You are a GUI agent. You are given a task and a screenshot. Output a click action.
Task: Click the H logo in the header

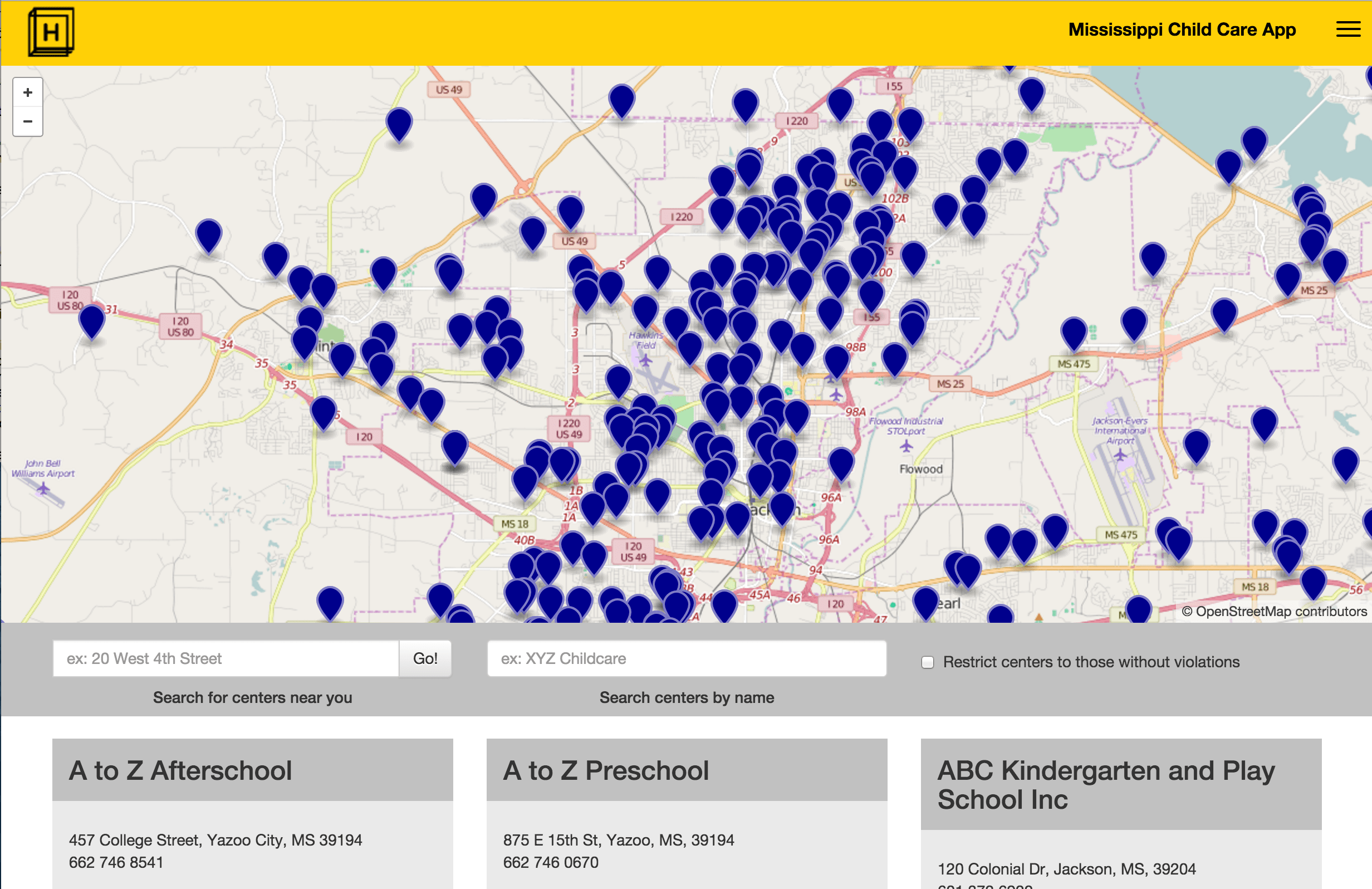pyautogui.click(x=51, y=32)
